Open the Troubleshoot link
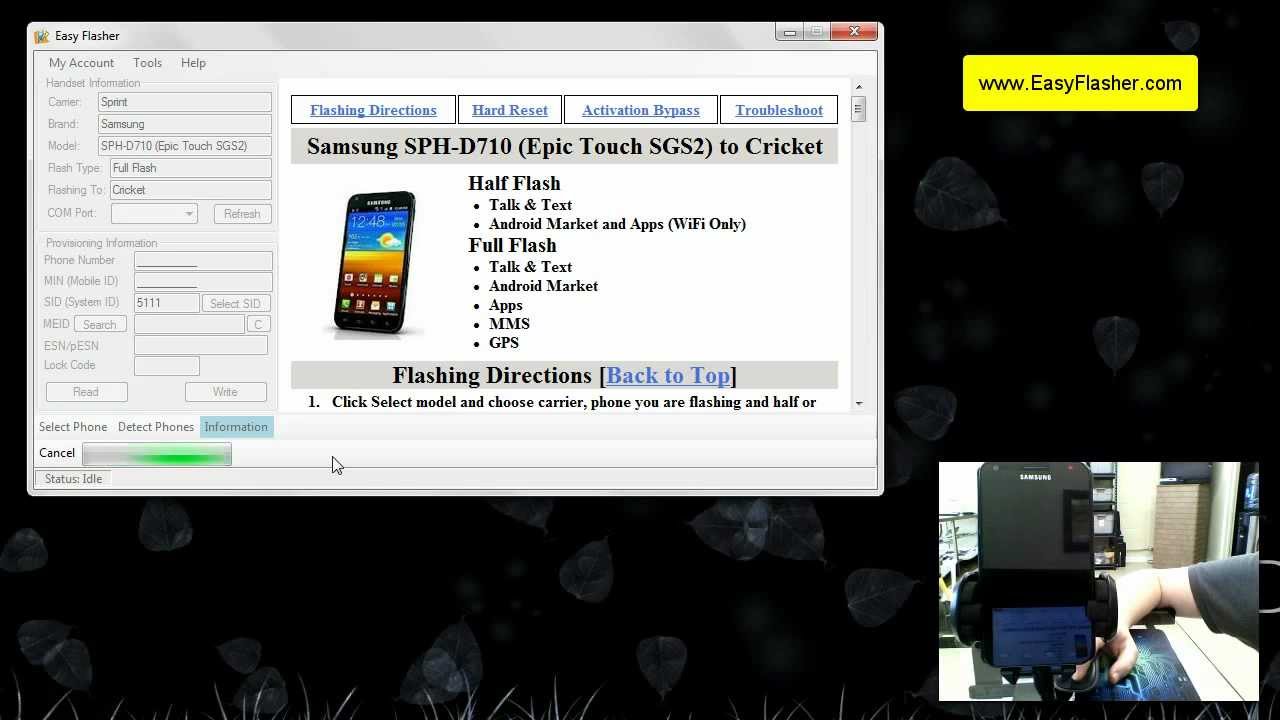Screen dimensions: 1280x720 (x=779, y=110)
